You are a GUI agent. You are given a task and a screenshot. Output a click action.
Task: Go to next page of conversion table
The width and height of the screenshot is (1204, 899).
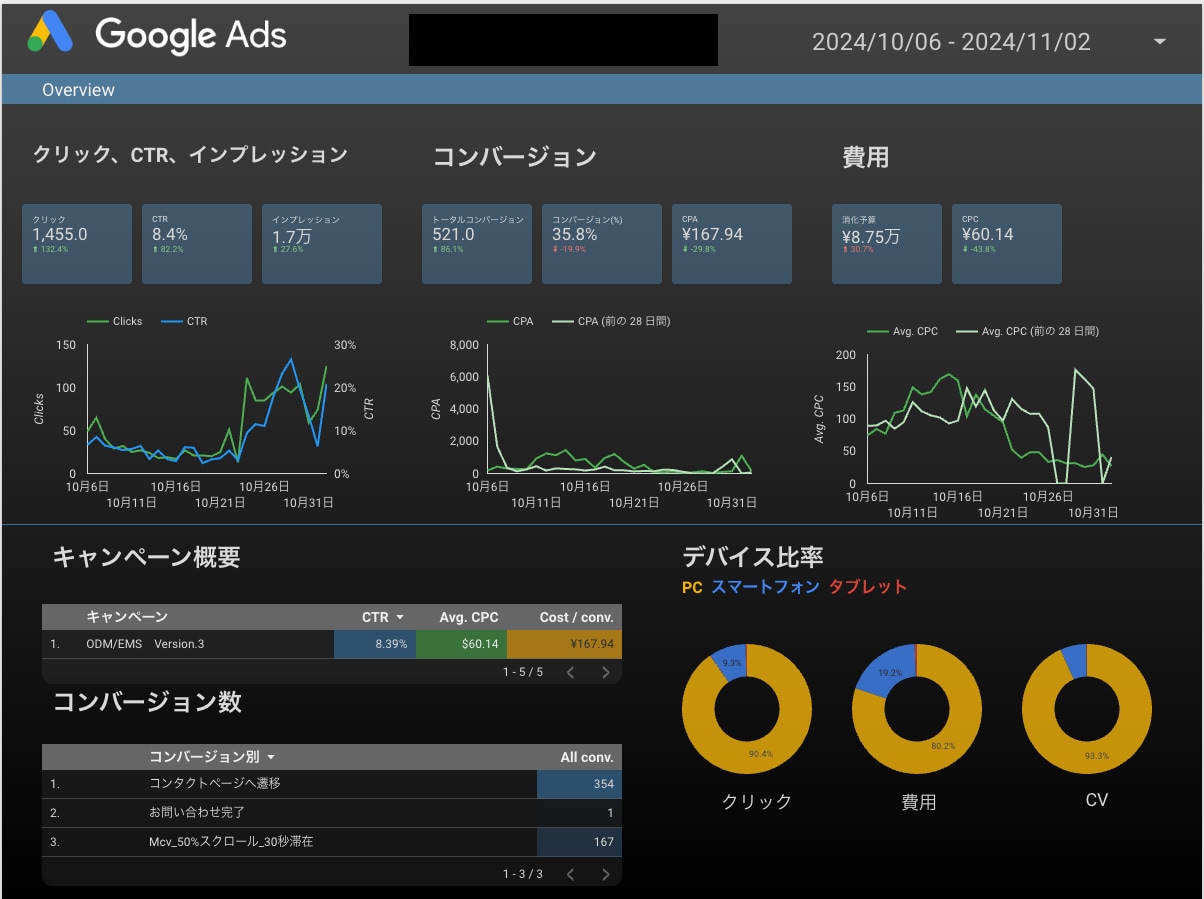click(606, 874)
